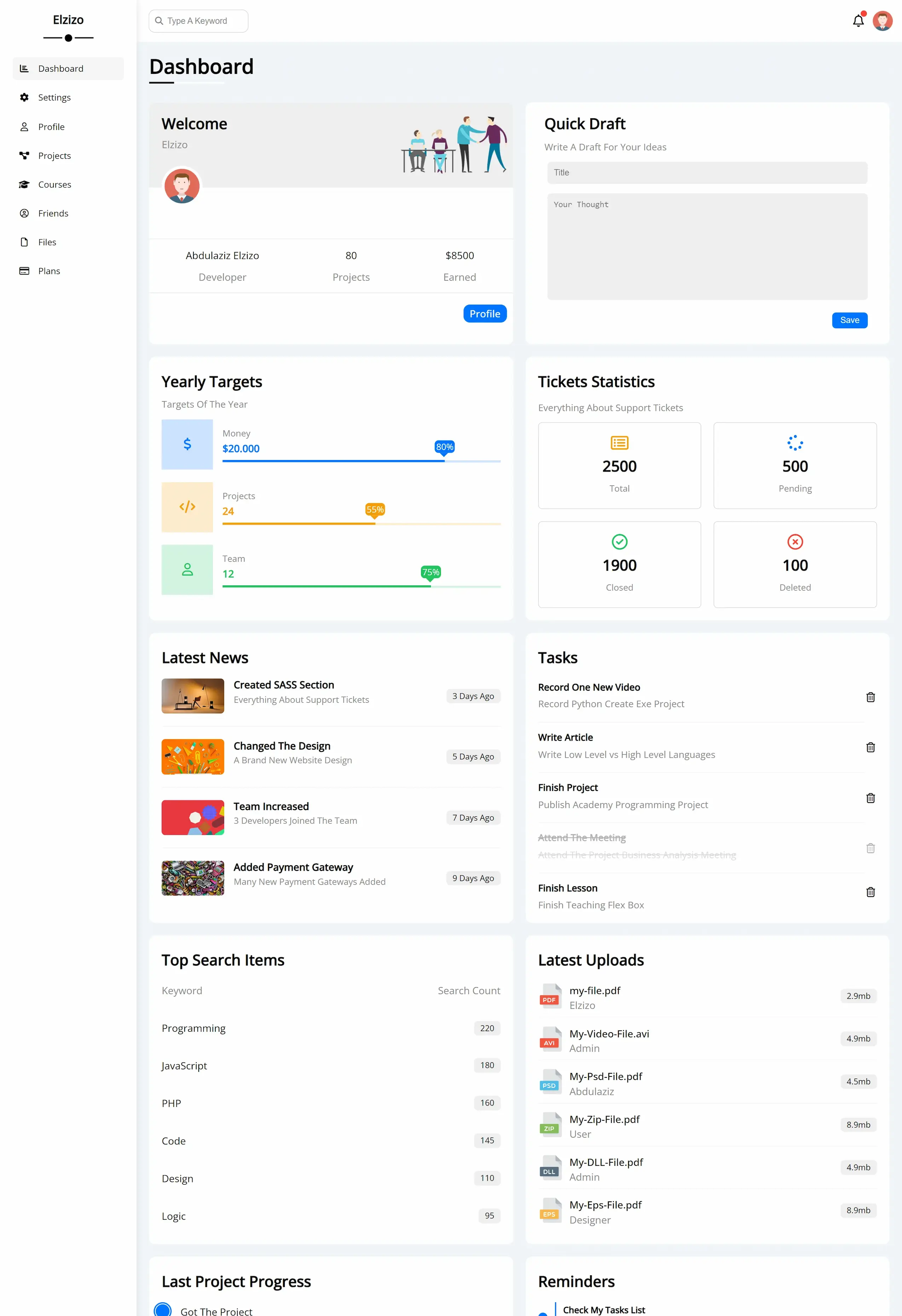The image size is (902, 1316).
Task: Click the blue Profile button
Action: pos(485,314)
